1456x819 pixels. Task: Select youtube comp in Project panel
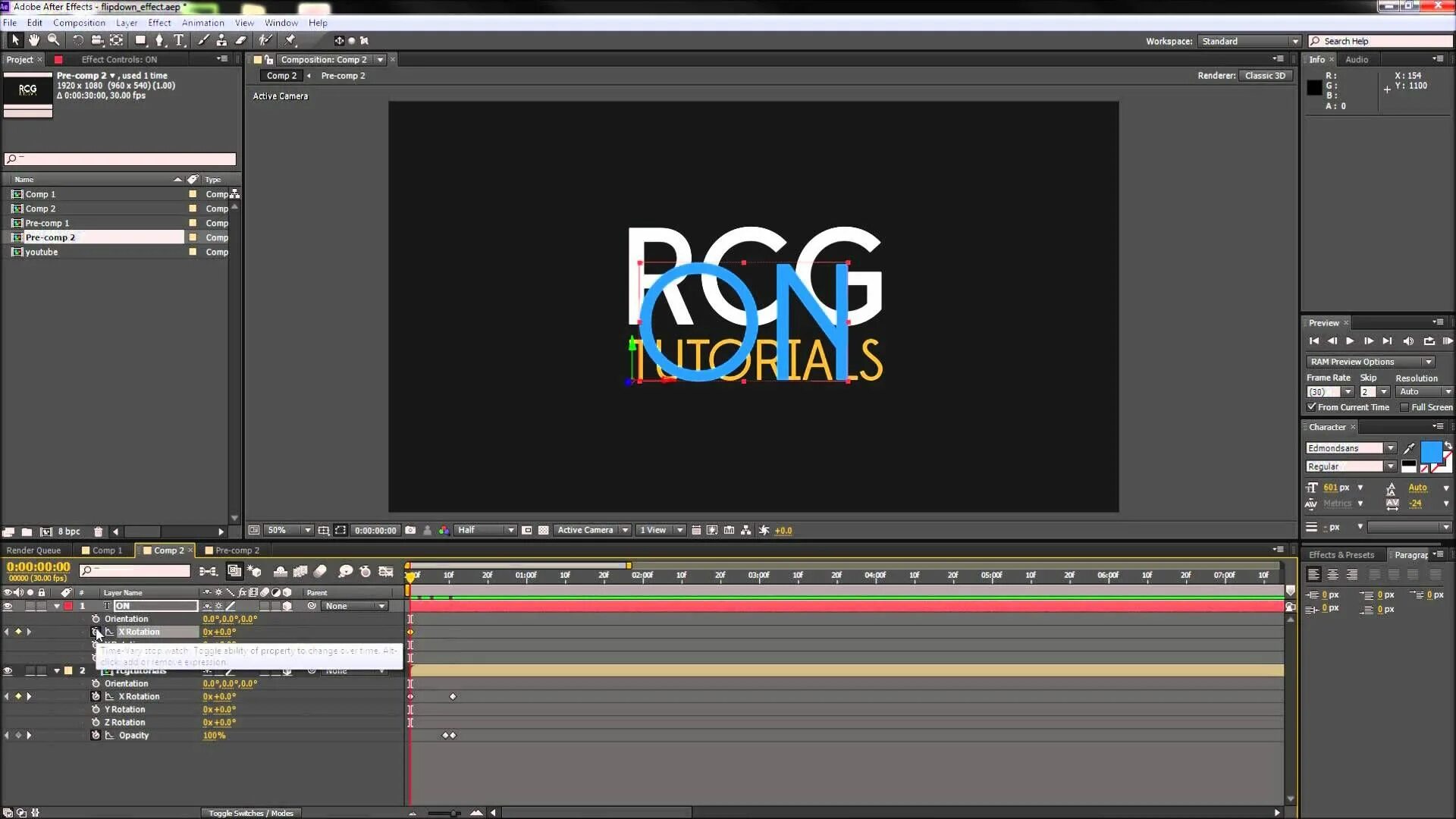42,253
